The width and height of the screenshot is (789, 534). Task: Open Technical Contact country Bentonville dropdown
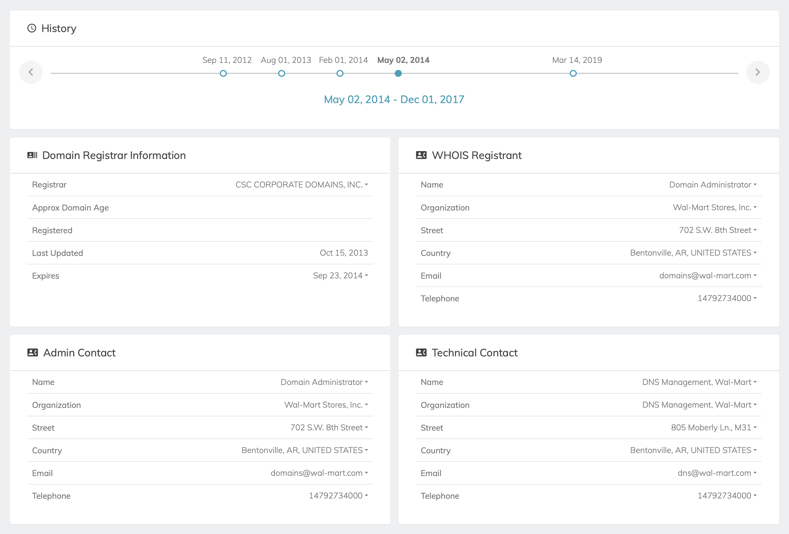coord(693,450)
